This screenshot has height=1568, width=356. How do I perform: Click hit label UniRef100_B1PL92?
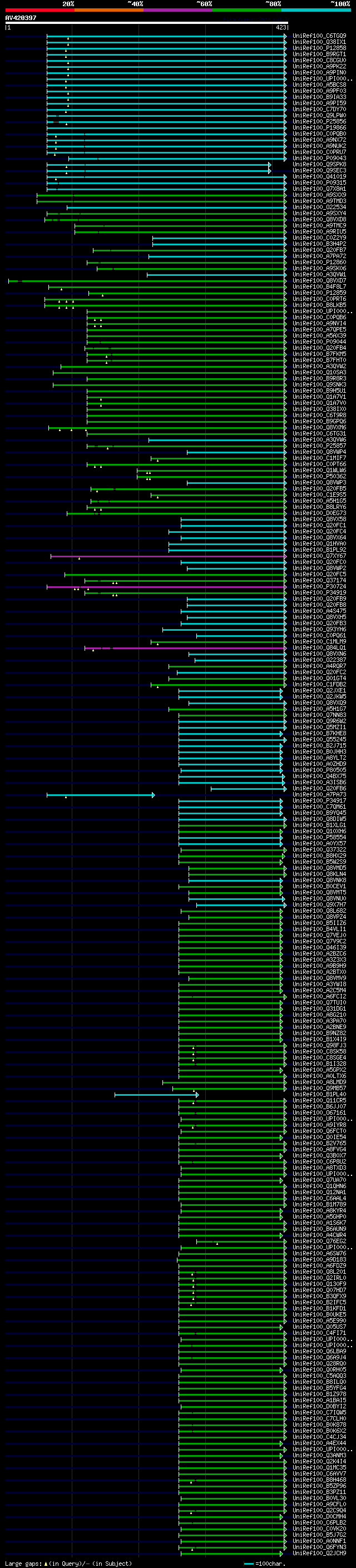tap(319, 550)
